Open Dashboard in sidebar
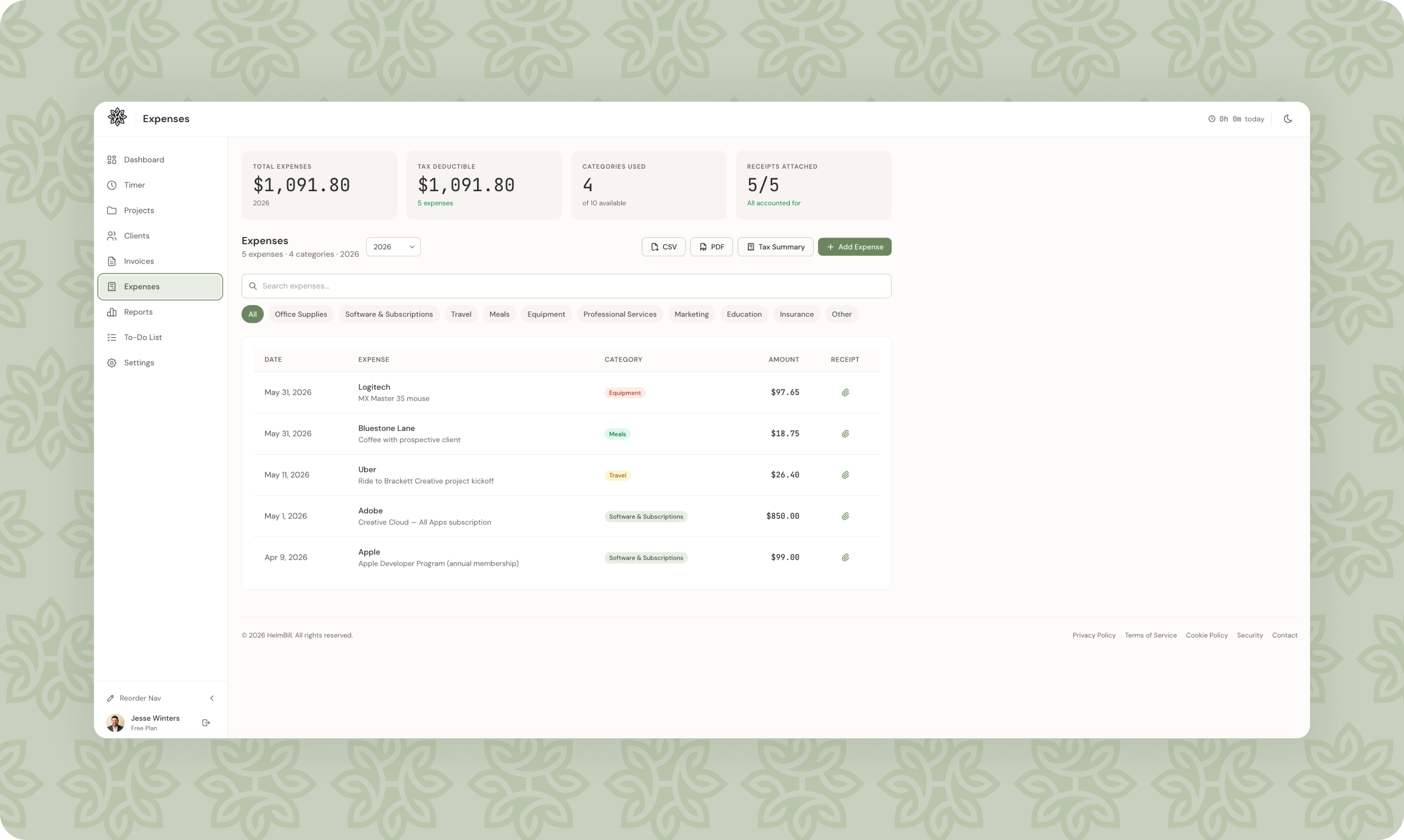This screenshot has width=1404, height=840. pos(160,160)
